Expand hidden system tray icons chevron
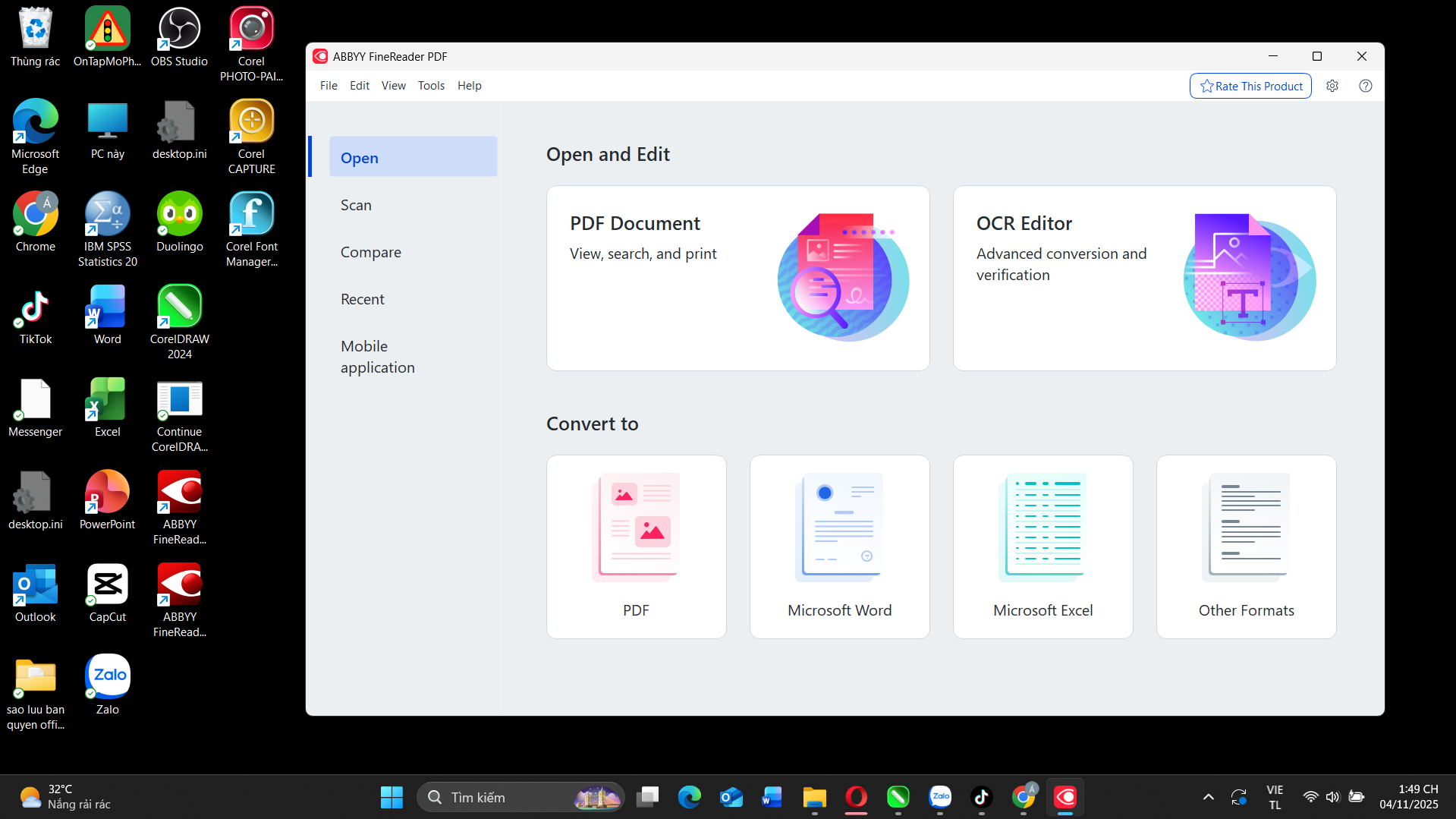The image size is (1456, 819). coord(1208,797)
